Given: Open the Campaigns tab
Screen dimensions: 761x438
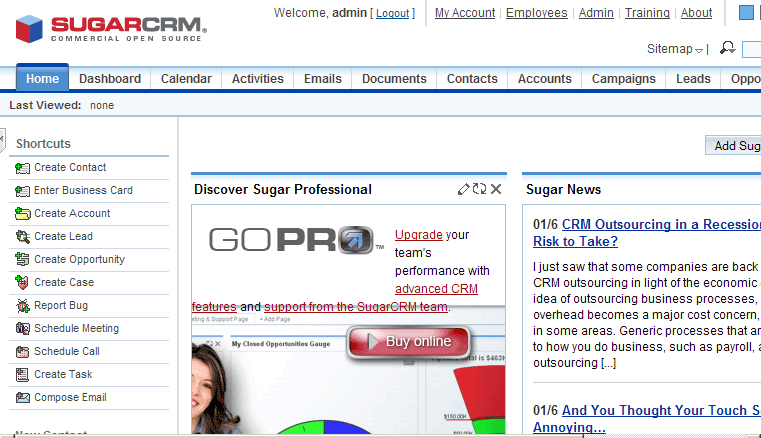Looking at the screenshot, I should pyautogui.click(x=624, y=79).
